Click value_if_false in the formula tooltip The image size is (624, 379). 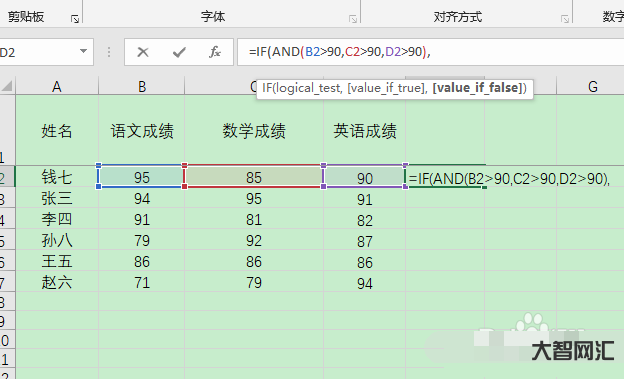click(477, 88)
